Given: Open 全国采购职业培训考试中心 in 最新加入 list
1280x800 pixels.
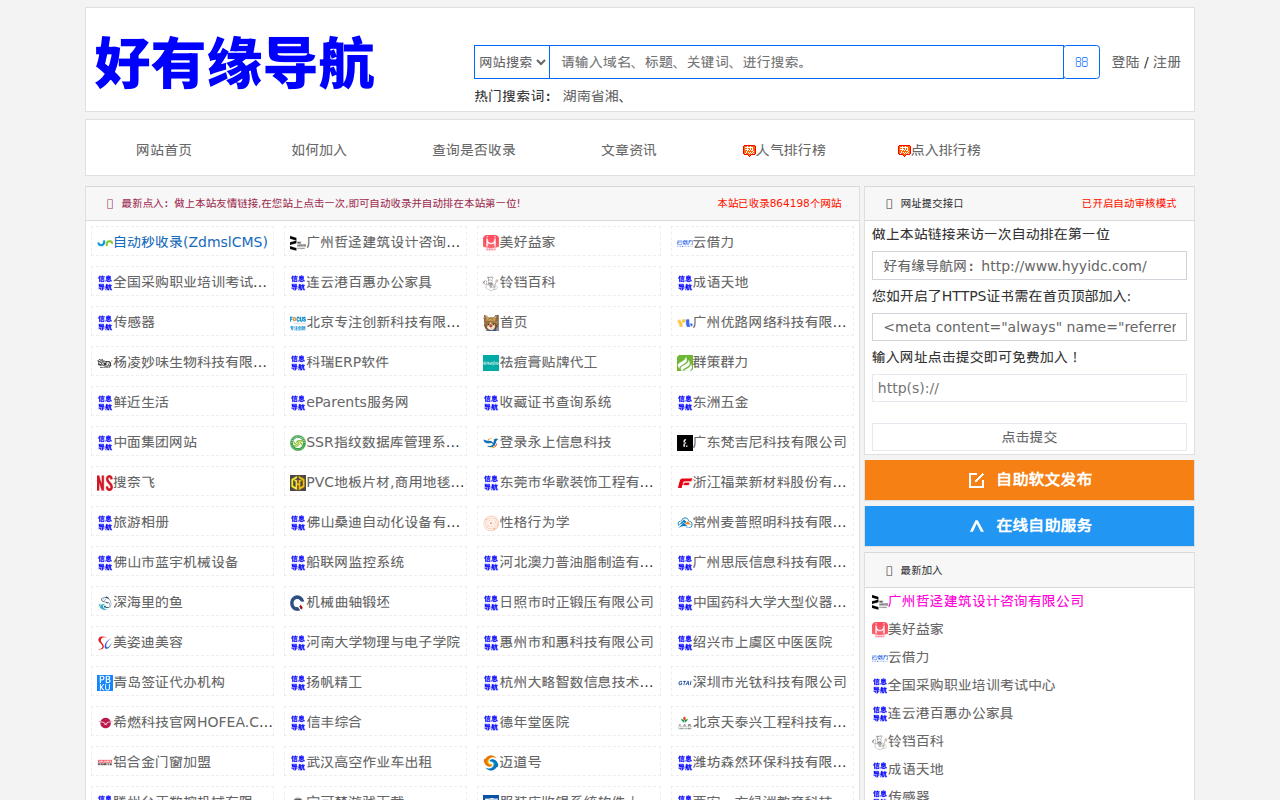Looking at the screenshot, I should 972,685.
